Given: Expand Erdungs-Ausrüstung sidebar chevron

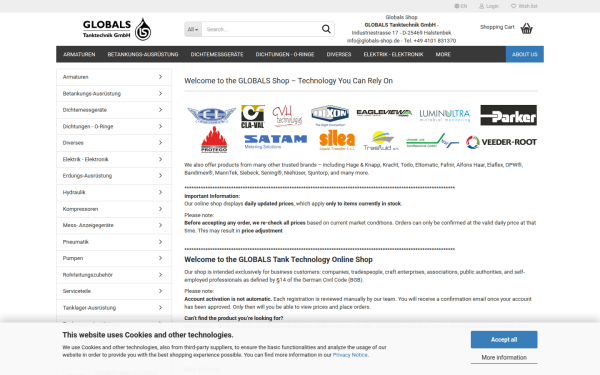Looking at the screenshot, I should (x=160, y=176).
